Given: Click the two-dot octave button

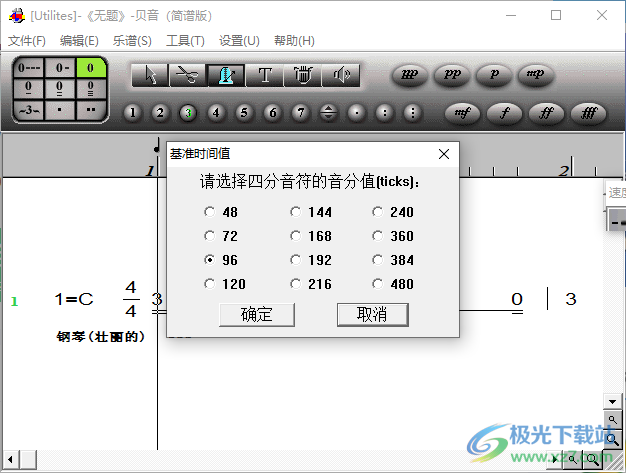Looking at the screenshot, I should tap(384, 113).
